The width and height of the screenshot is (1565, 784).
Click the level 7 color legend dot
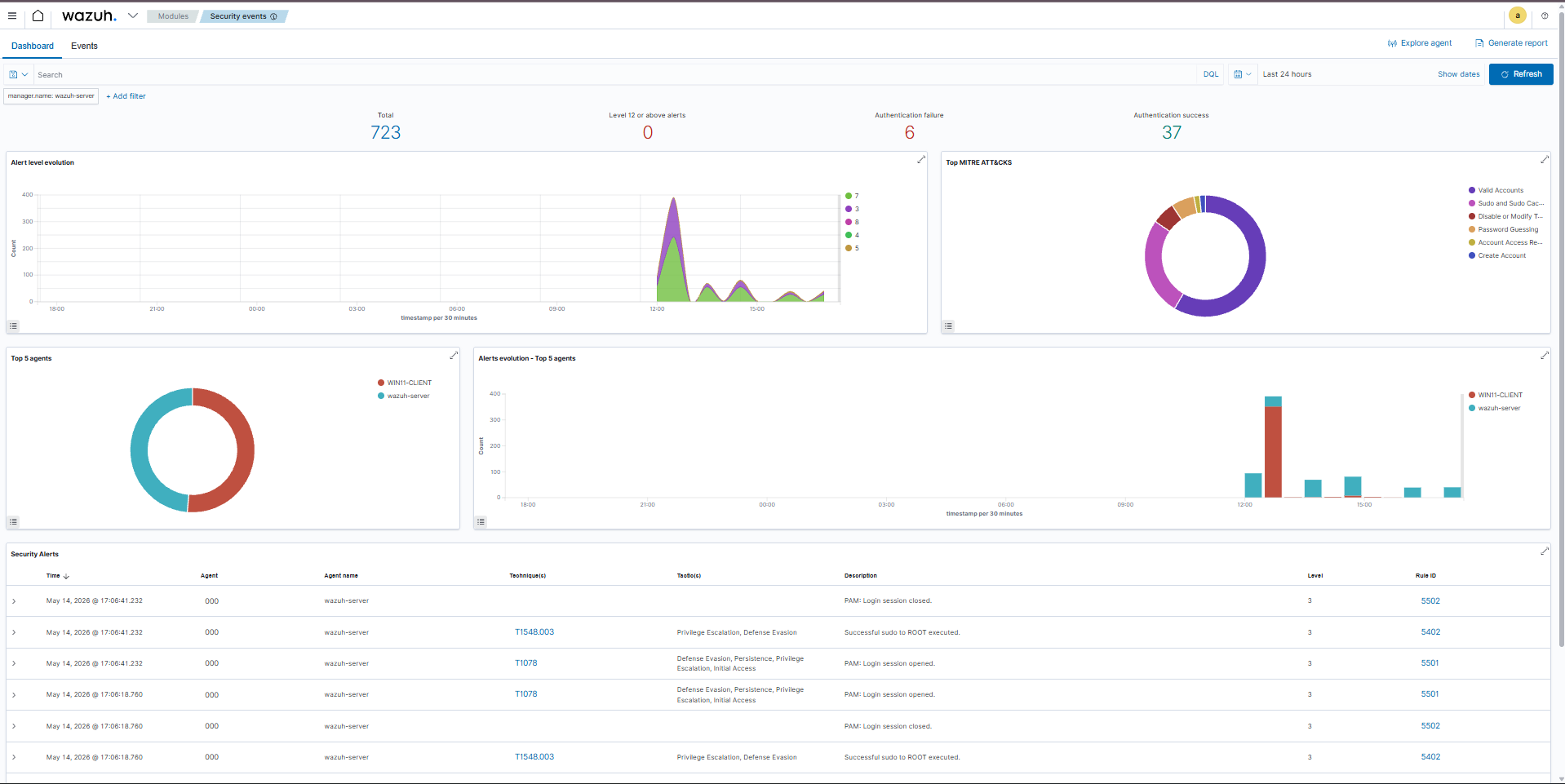click(849, 196)
